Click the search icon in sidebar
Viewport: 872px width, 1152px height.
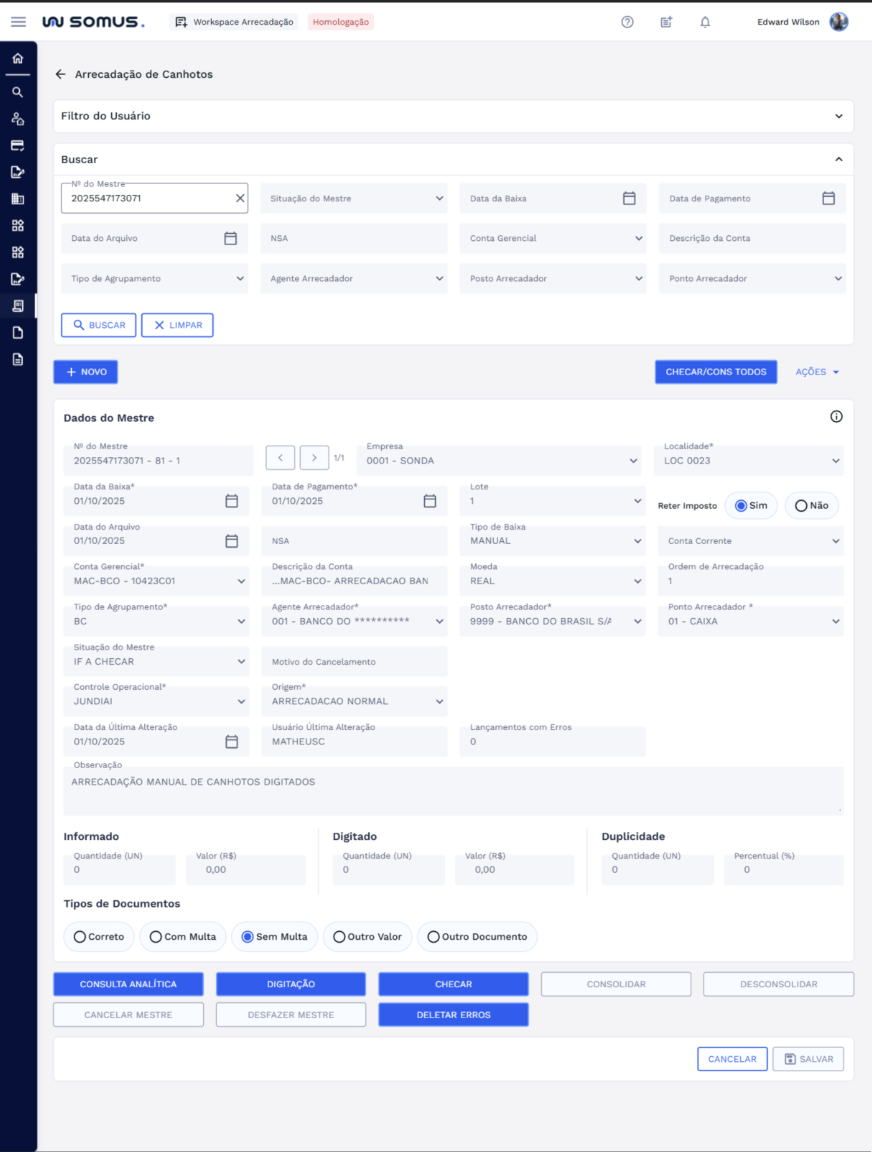(x=17, y=92)
